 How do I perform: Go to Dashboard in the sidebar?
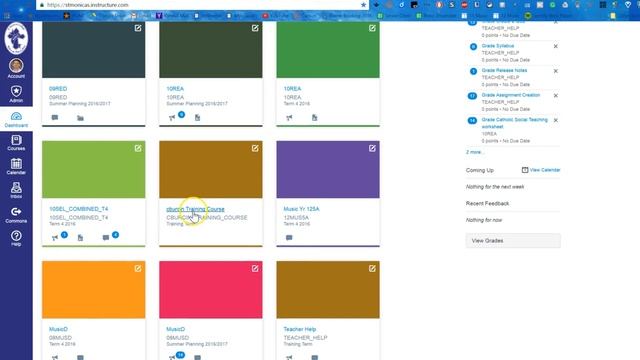click(x=16, y=120)
